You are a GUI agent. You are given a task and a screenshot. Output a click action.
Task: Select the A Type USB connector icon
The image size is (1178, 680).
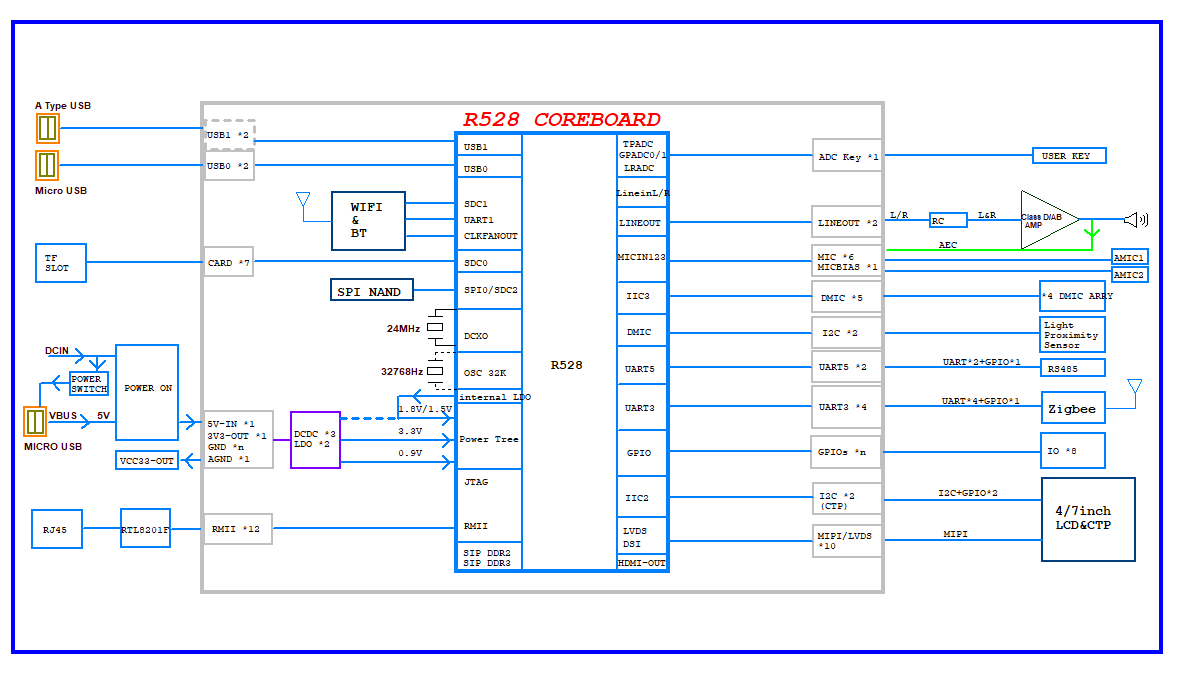coord(47,127)
